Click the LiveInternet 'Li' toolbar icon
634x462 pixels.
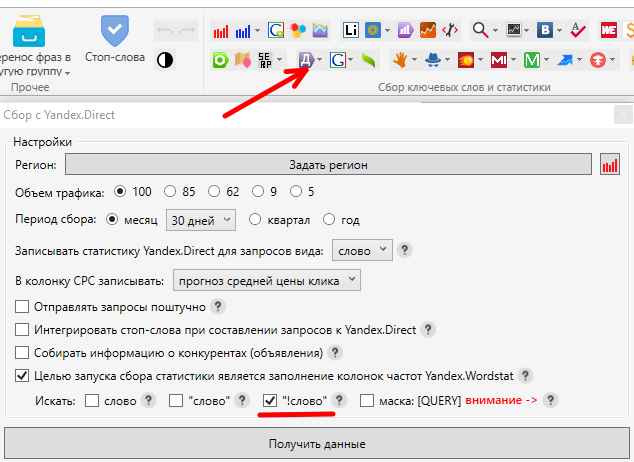tap(349, 31)
